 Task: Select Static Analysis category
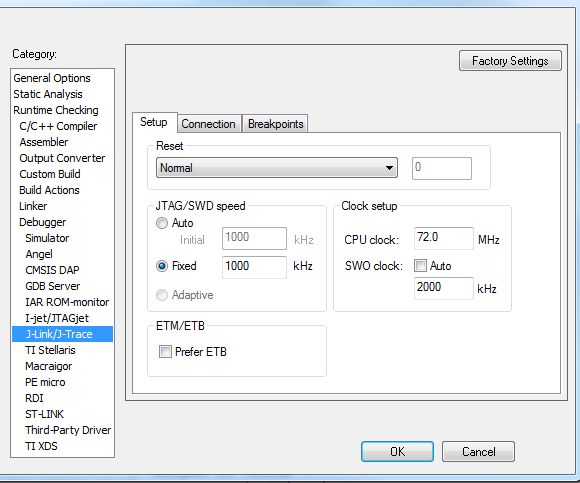click(48, 94)
